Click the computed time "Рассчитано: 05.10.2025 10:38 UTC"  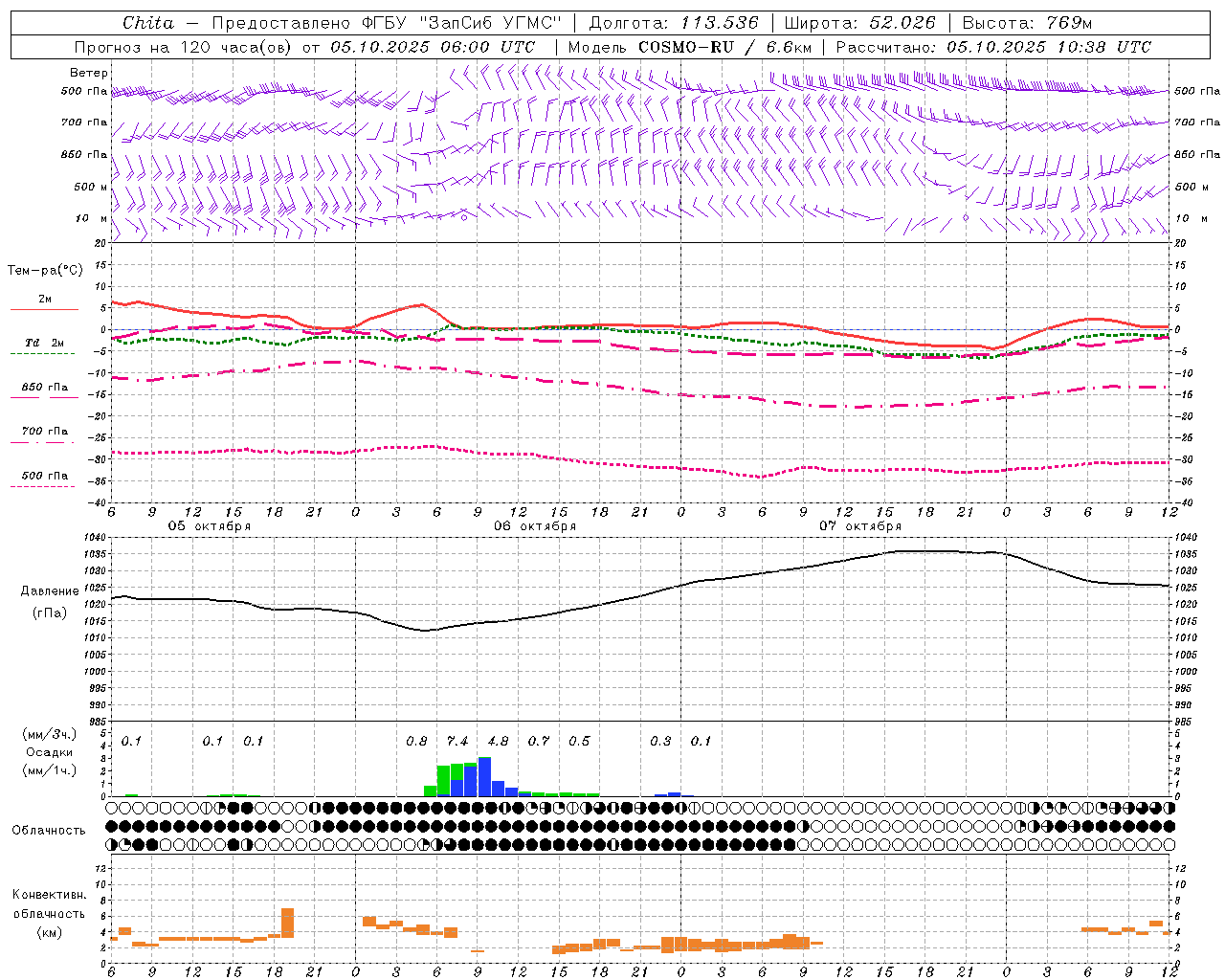(993, 47)
